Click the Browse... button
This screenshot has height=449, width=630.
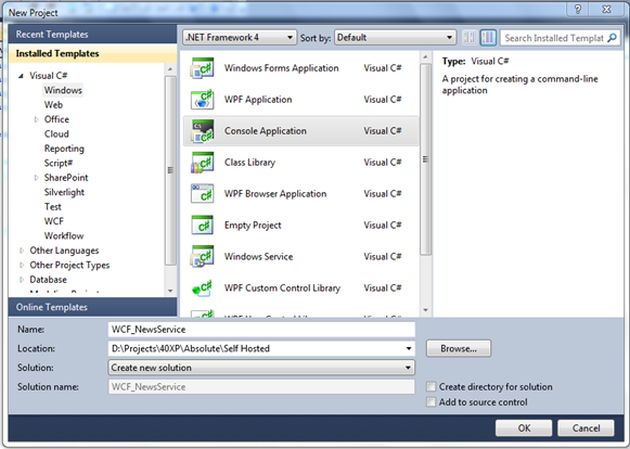click(458, 349)
